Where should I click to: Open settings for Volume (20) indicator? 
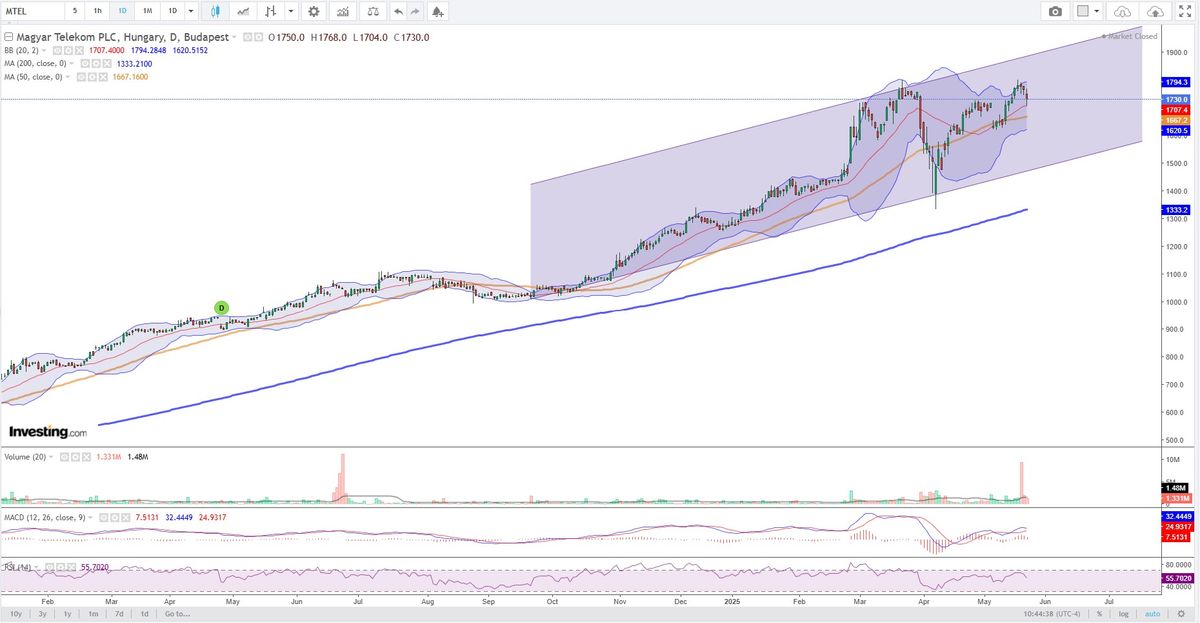(74, 456)
